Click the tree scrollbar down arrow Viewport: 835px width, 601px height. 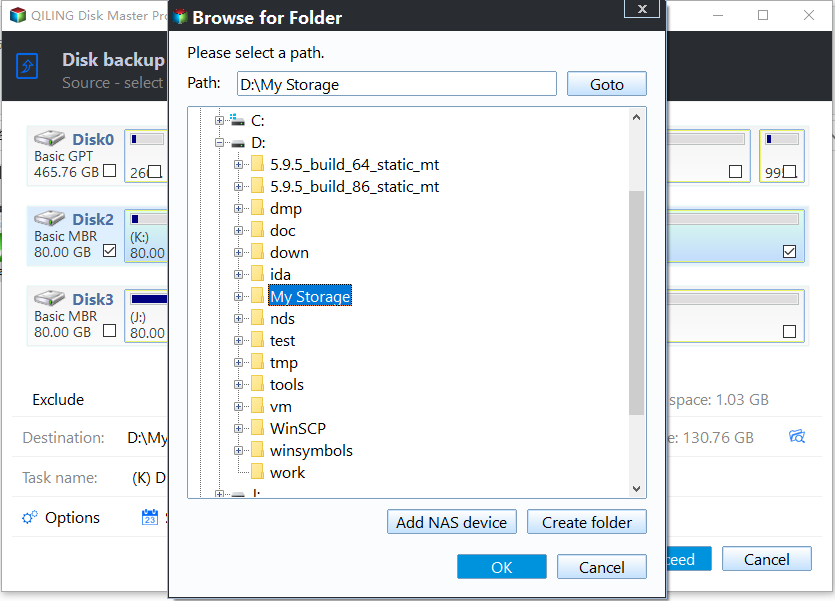click(636, 489)
